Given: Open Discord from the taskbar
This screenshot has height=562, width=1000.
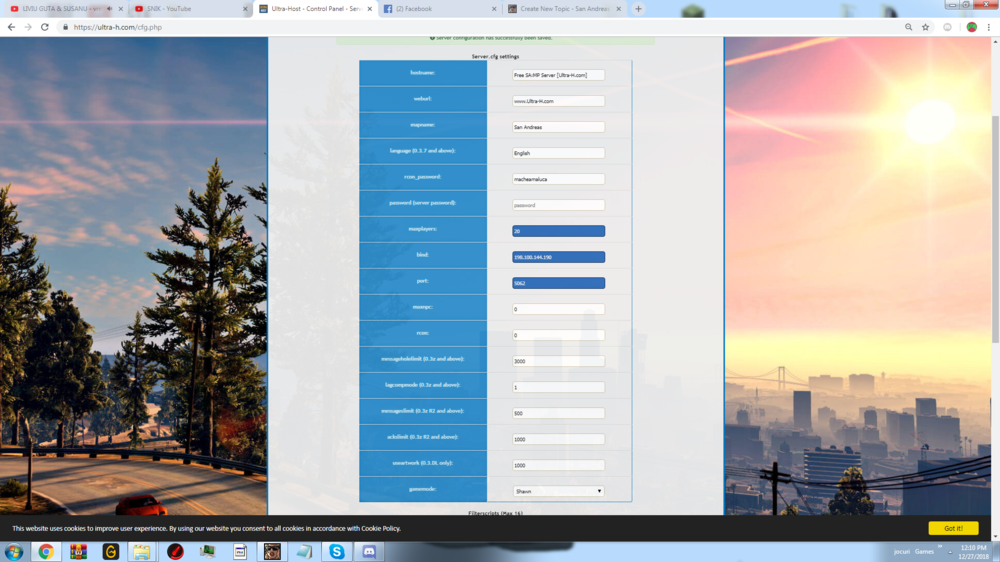Looking at the screenshot, I should (369, 552).
